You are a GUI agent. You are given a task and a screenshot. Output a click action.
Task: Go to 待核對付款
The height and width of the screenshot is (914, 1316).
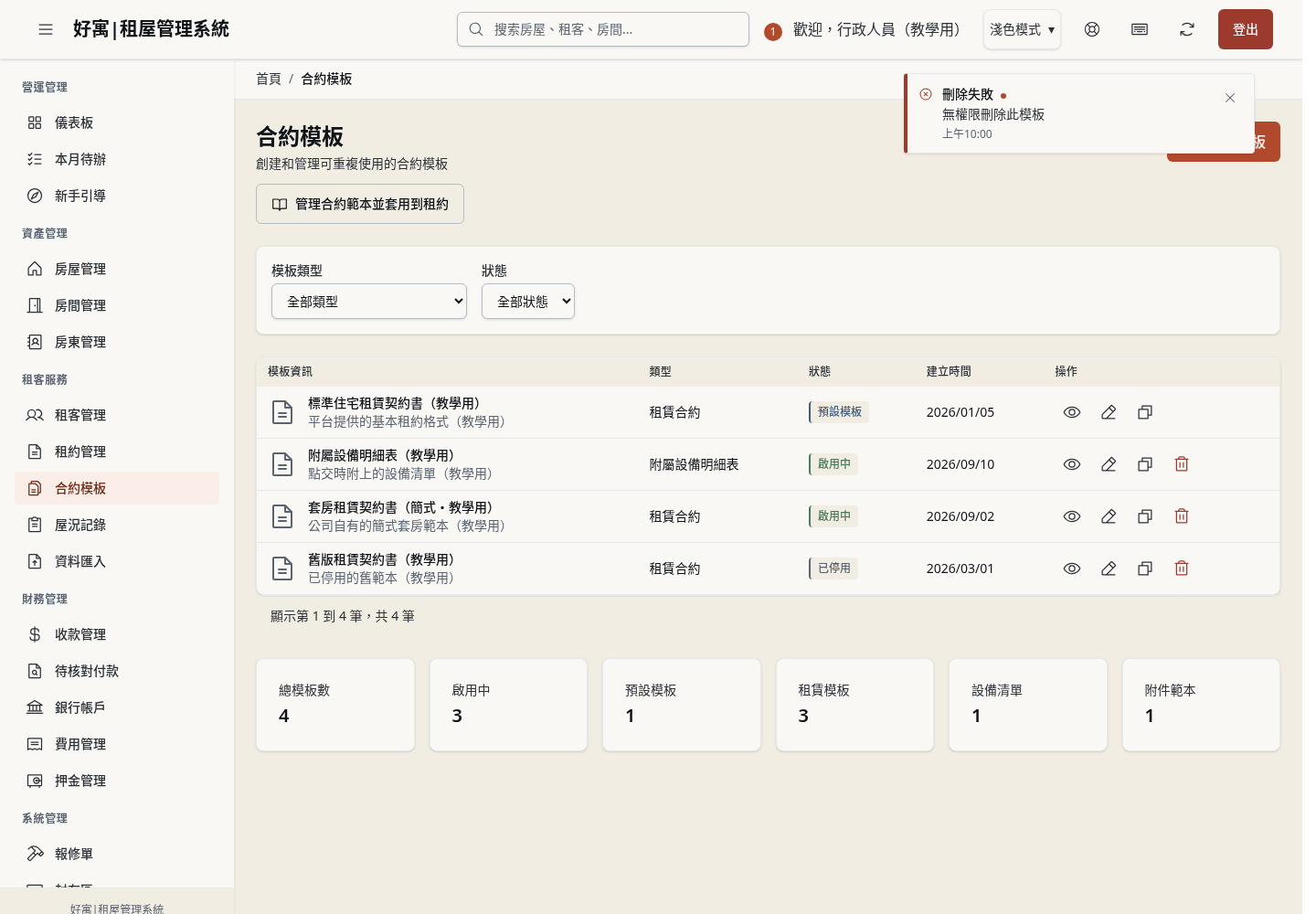(117, 671)
